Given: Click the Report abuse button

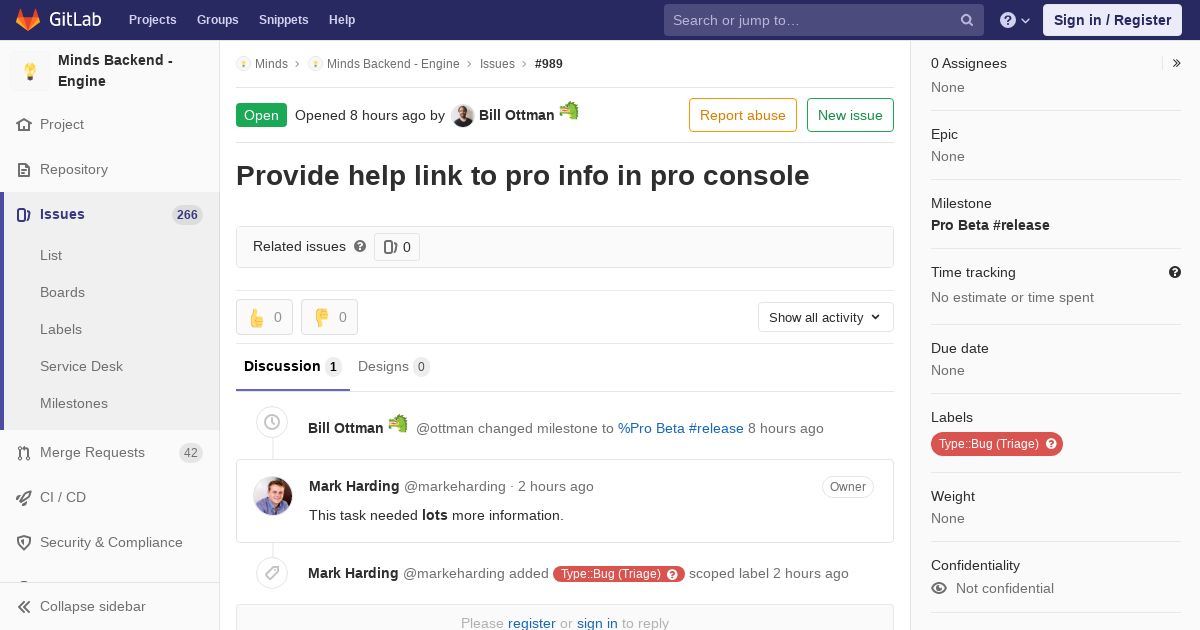Looking at the screenshot, I should click(743, 115).
